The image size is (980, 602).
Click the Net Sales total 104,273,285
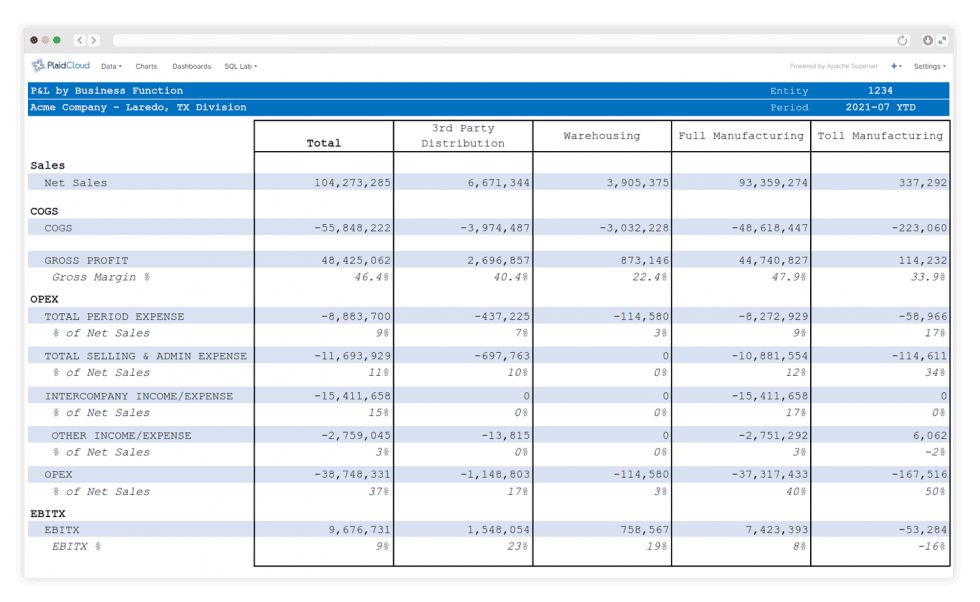pos(352,183)
